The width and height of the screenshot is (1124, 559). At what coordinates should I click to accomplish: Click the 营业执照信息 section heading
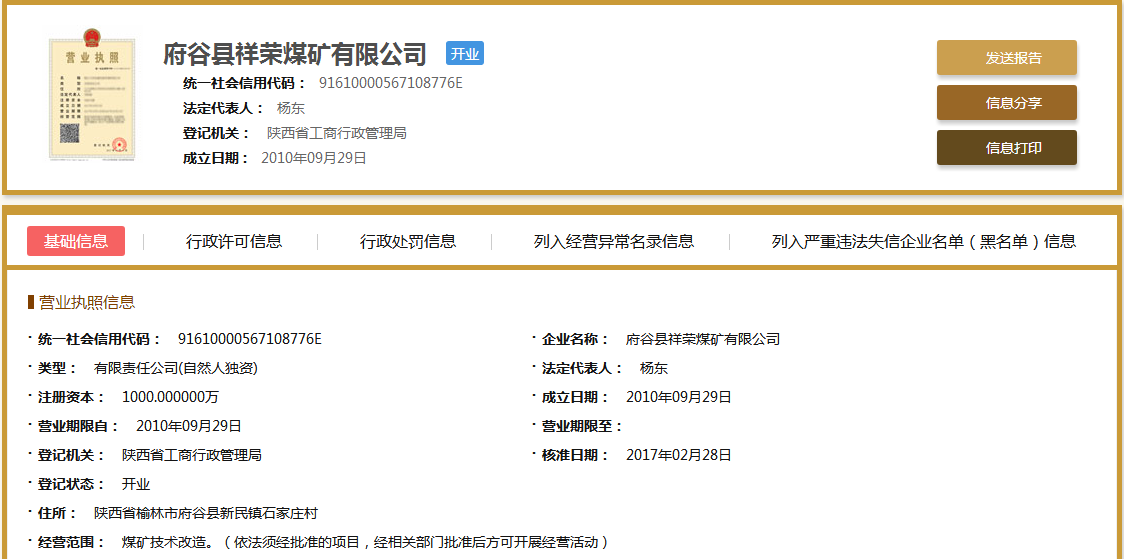click(x=86, y=302)
